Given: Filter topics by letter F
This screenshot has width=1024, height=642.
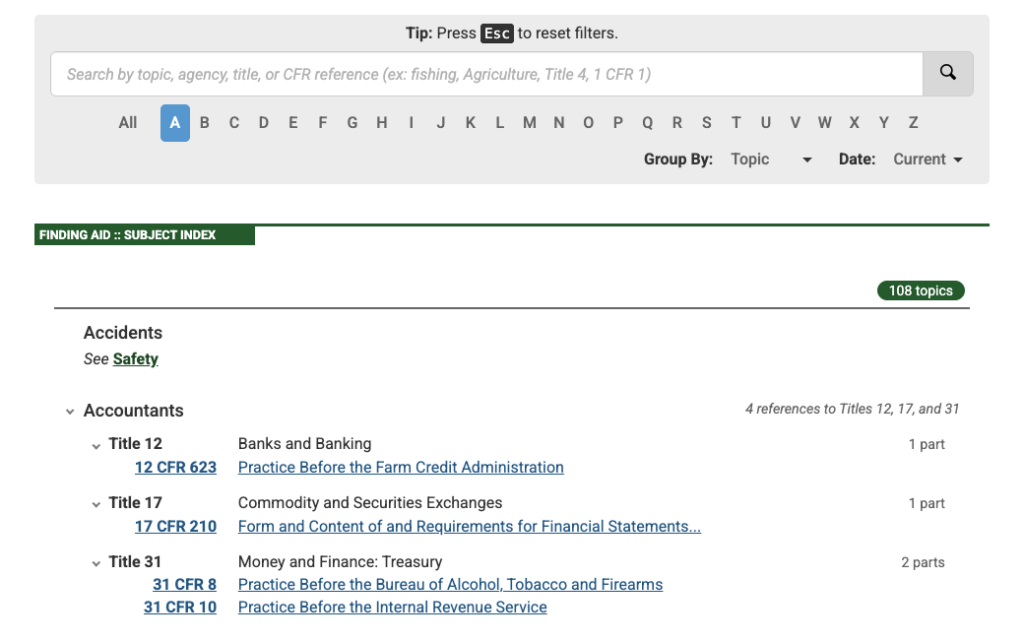Looking at the screenshot, I should [323, 123].
